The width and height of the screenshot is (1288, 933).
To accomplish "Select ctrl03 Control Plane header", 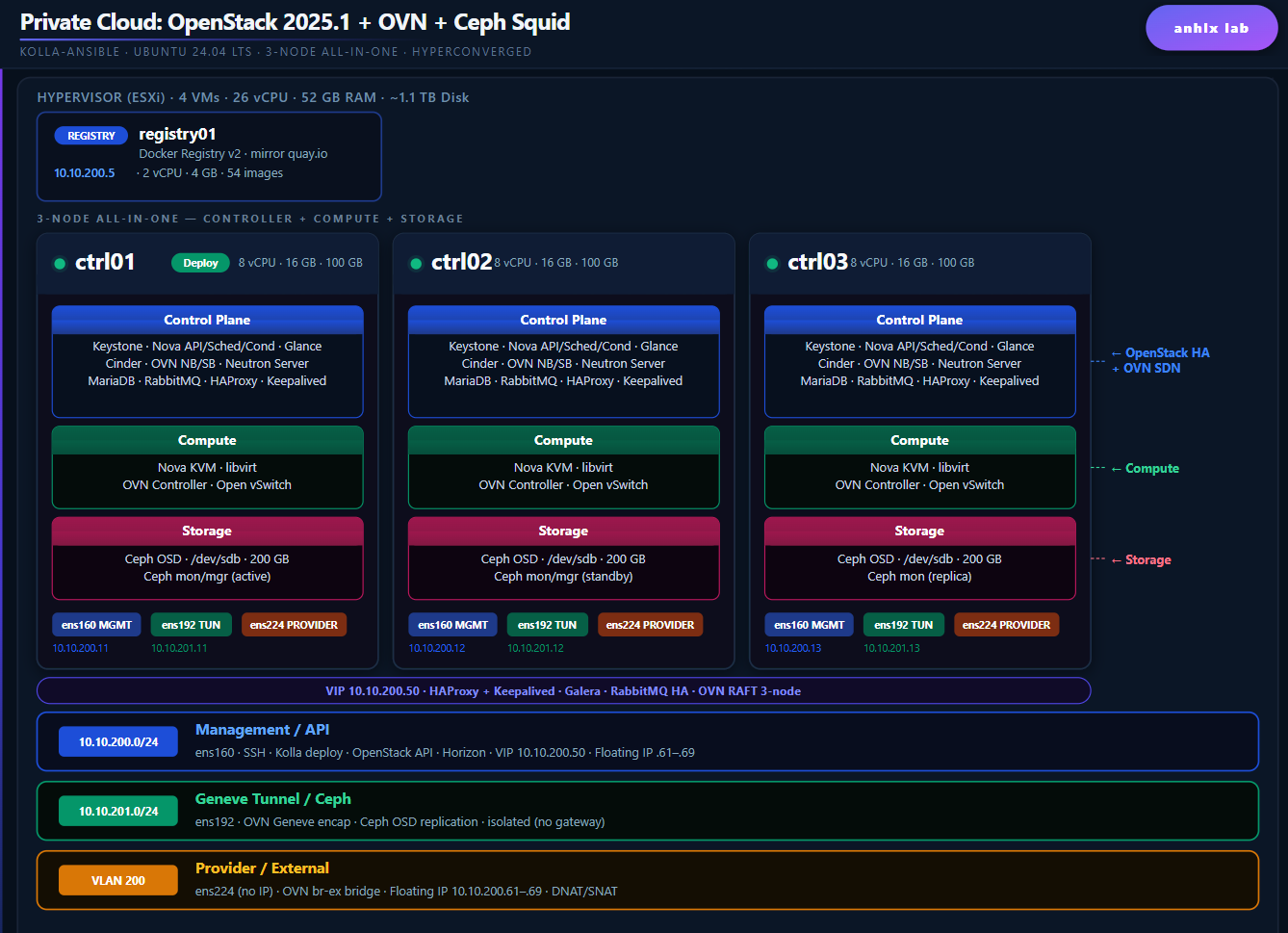I will click(x=919, y=320).
